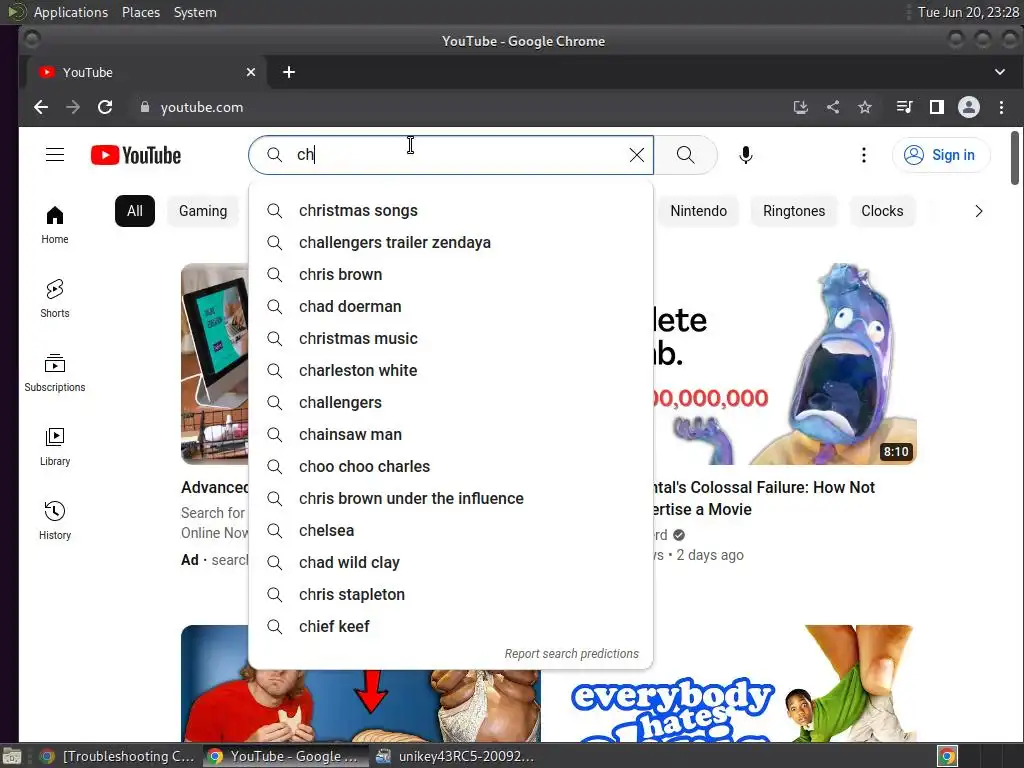This screenshot has height=768, width=1024.
Task: Open video title Colossal Failure: How Not
Action: click(763, 498)
